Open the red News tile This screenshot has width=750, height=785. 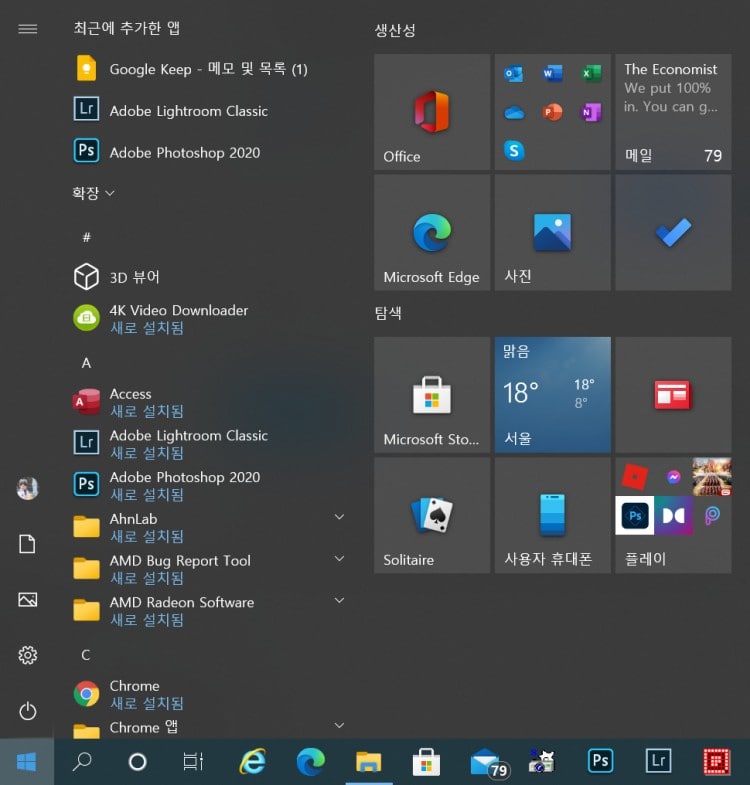pos(673,395)
